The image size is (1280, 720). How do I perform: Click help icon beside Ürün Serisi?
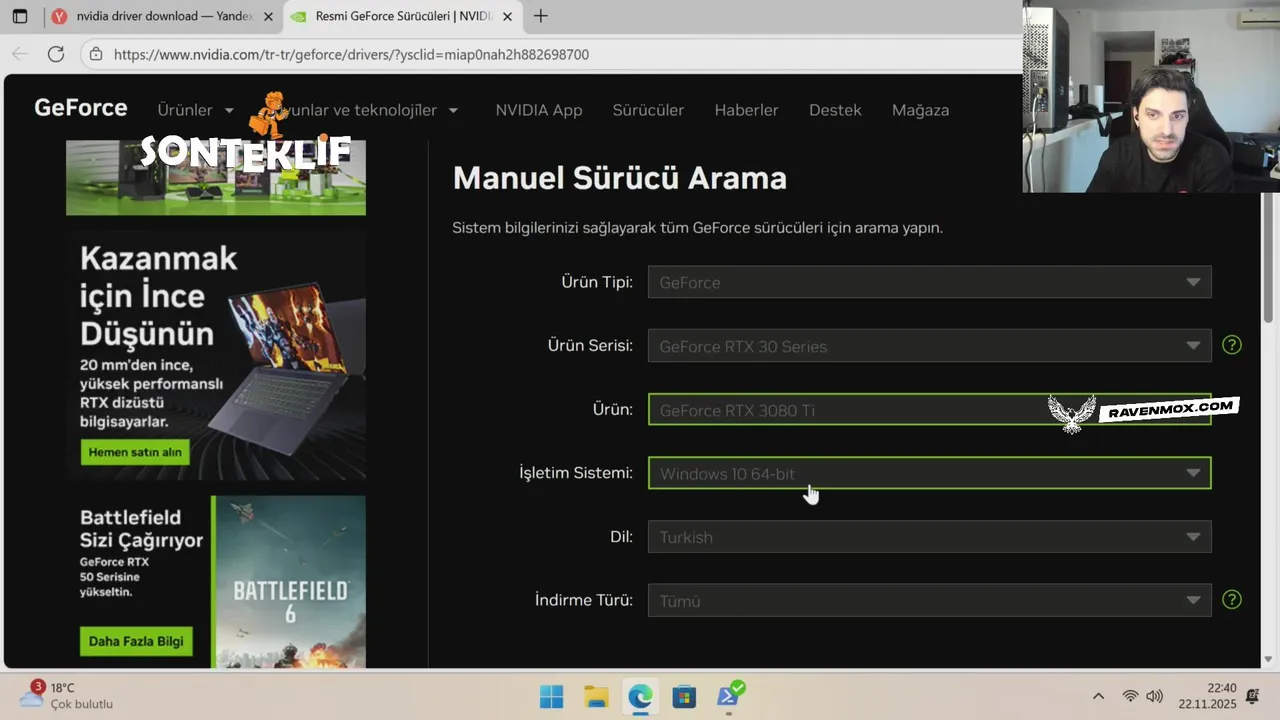pos(1232,345)
